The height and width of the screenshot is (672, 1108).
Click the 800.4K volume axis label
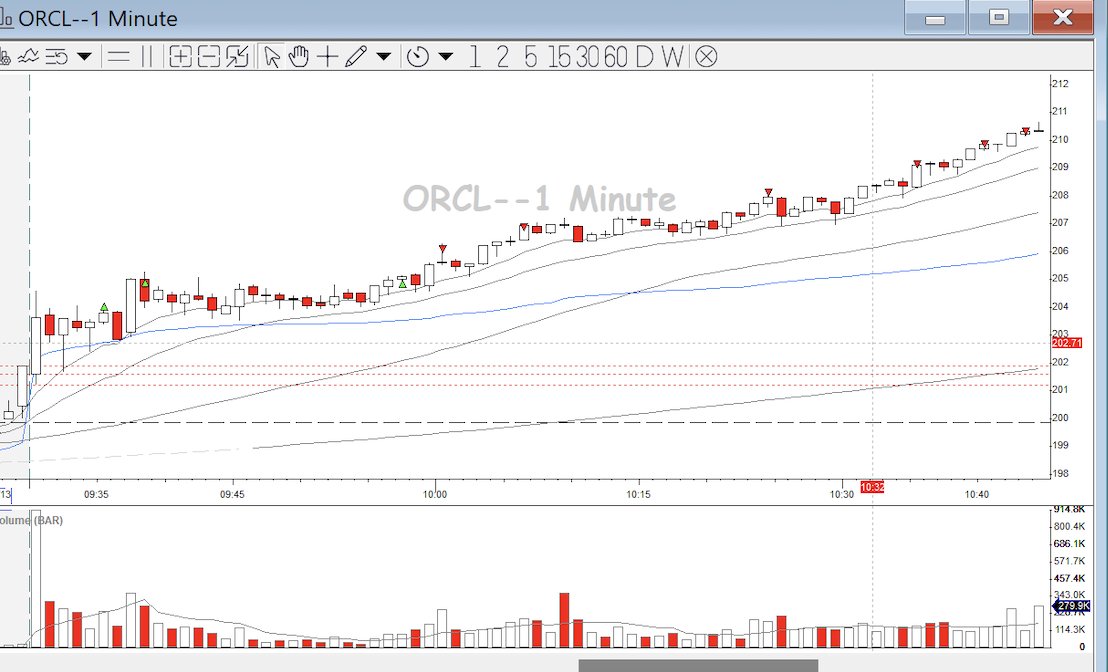[1069, 526]
